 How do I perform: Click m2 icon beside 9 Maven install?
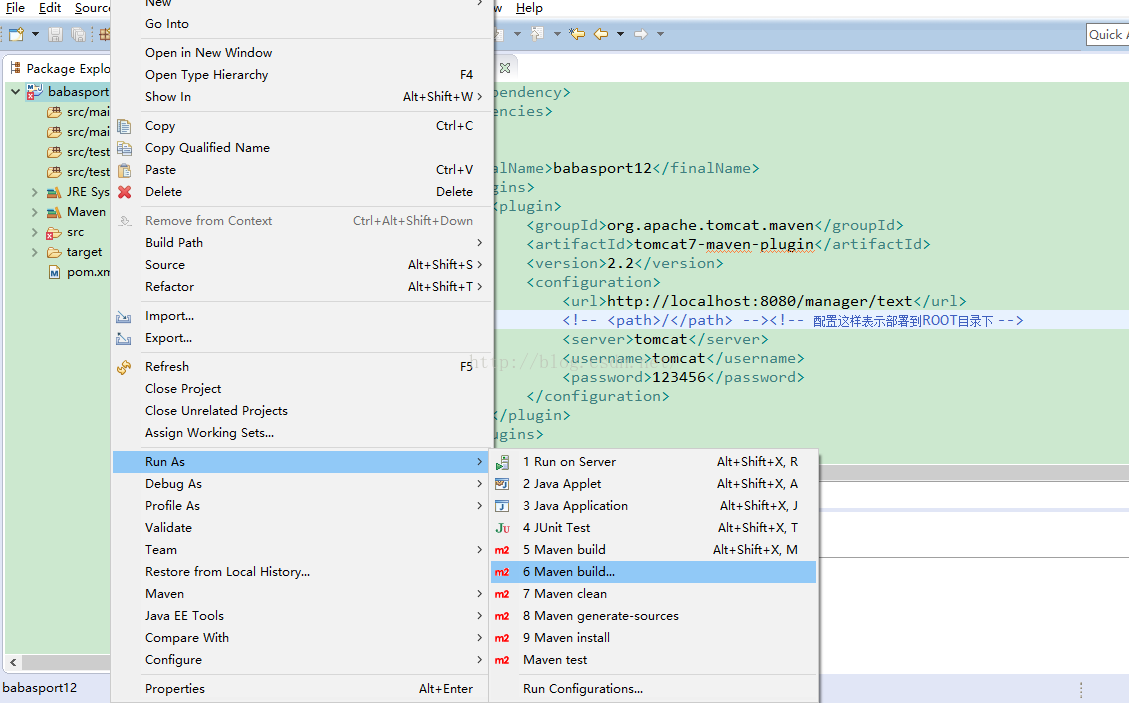click(502, 638)
